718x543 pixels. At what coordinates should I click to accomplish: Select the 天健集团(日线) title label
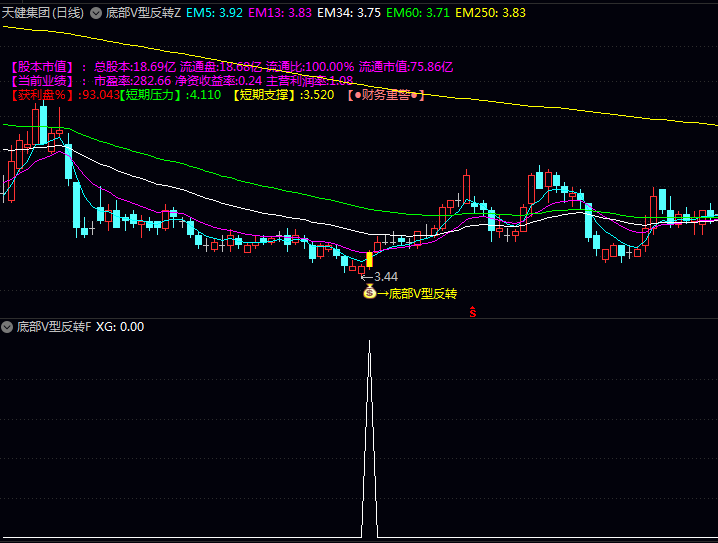click(43, 12)
